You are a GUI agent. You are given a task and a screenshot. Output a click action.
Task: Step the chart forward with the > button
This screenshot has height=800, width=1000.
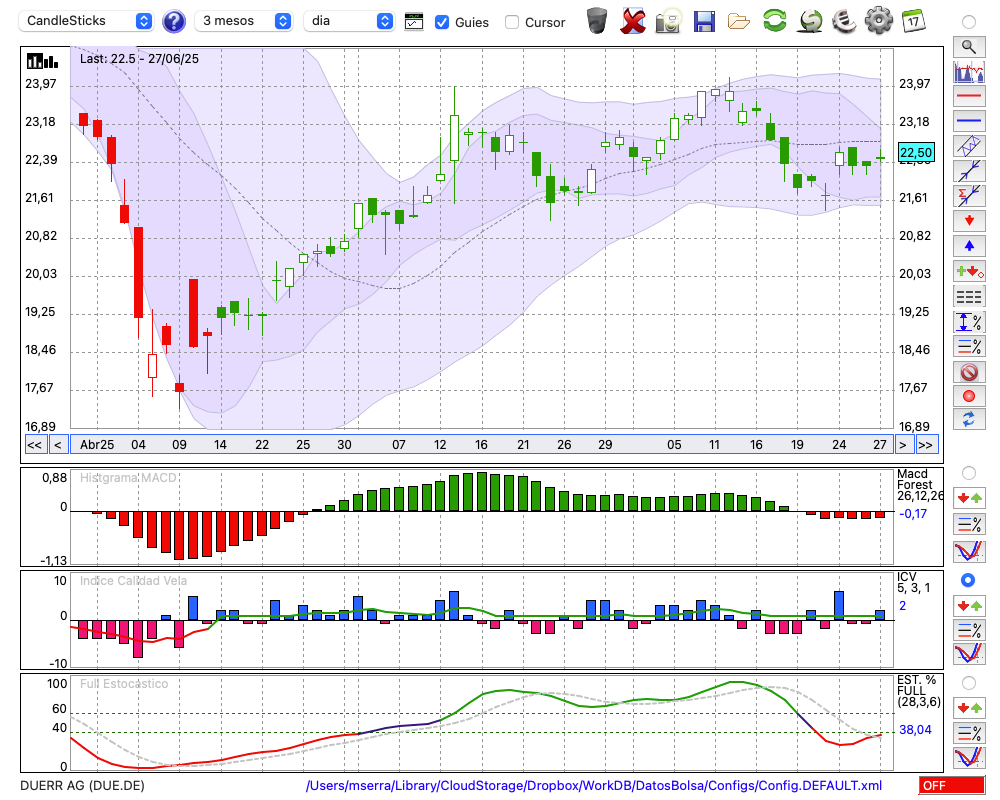coord(902,445)
